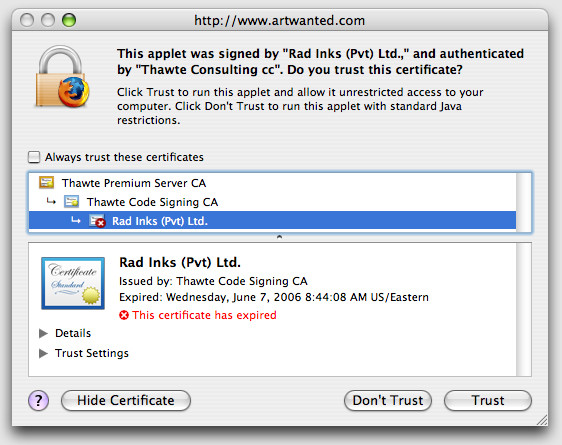Click the certificate chain list scrollbar

point(523,202)
